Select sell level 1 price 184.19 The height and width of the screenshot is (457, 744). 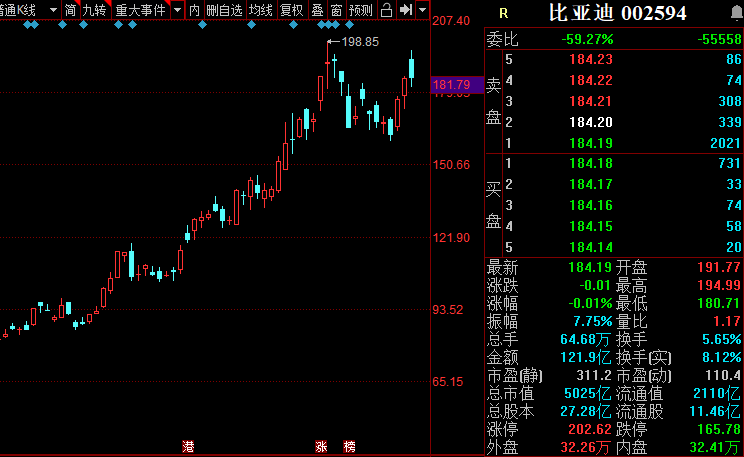point(591,143)
